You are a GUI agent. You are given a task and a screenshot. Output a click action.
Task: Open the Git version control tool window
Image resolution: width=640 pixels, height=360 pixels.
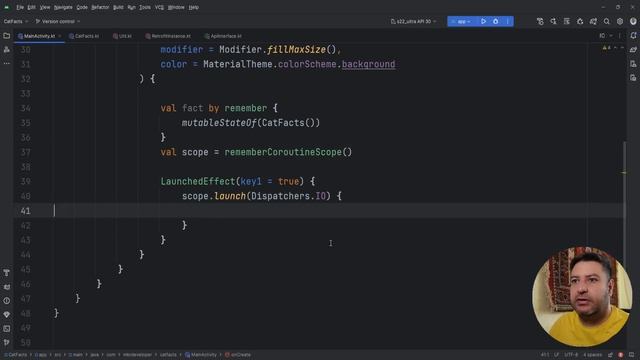(x=7, y=342)
